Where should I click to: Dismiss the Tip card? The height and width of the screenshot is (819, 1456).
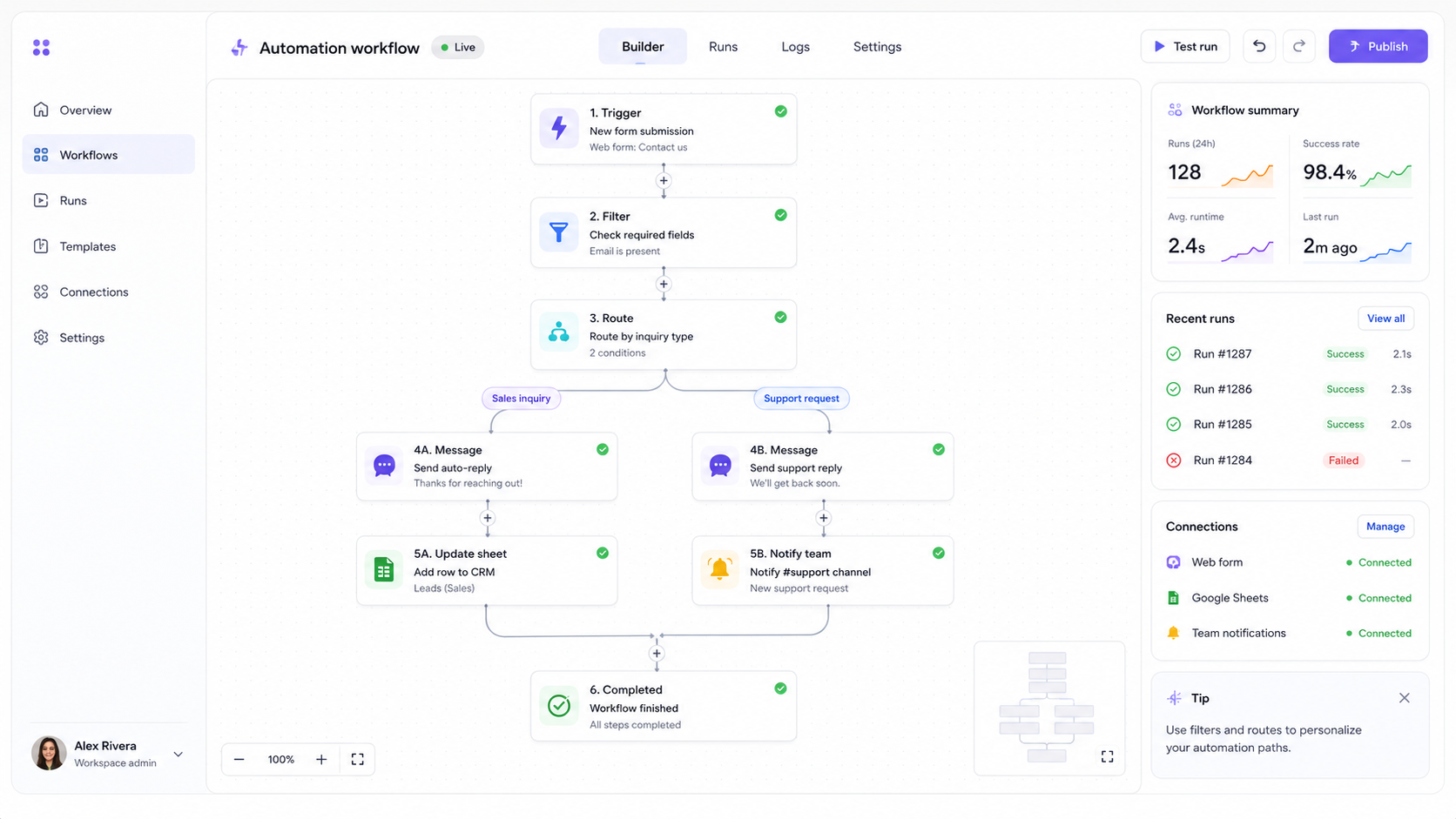[x=1404, y=698]
